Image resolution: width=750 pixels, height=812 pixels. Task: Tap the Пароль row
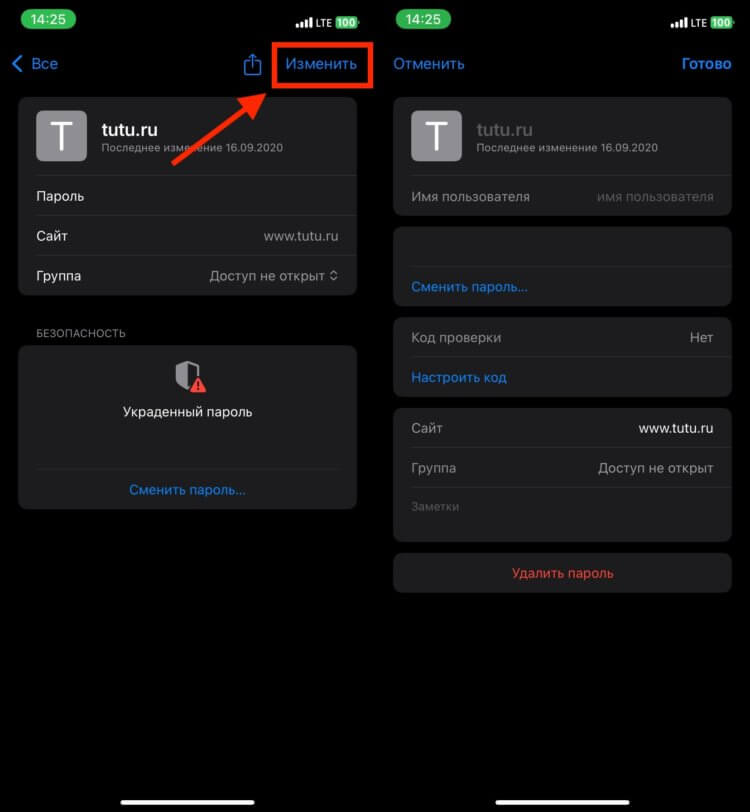[187, 196]
